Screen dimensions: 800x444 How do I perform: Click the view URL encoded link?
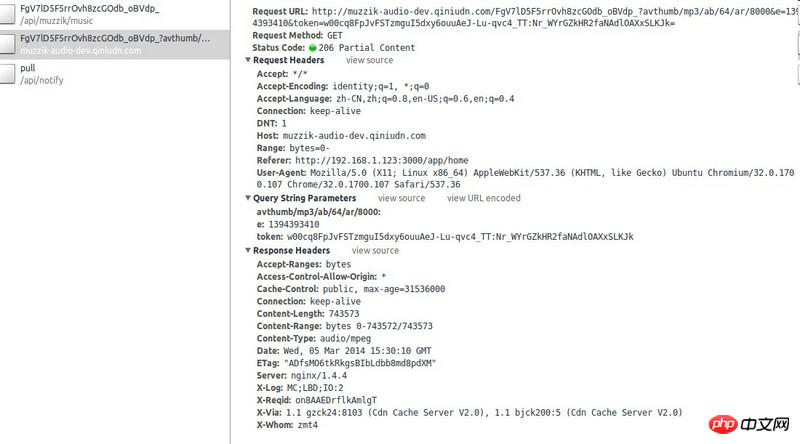[483, 198]
